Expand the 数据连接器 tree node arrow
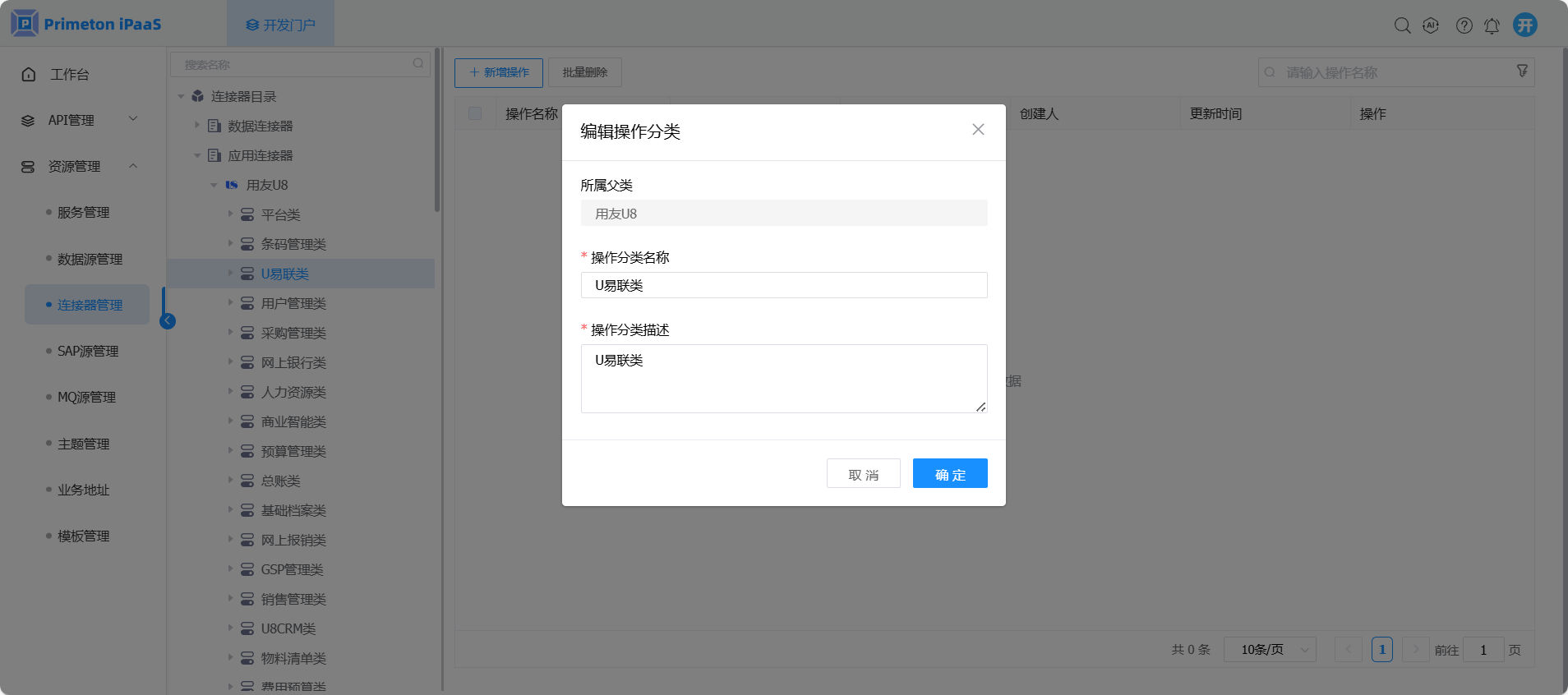1568x695 pixels. 197,125
